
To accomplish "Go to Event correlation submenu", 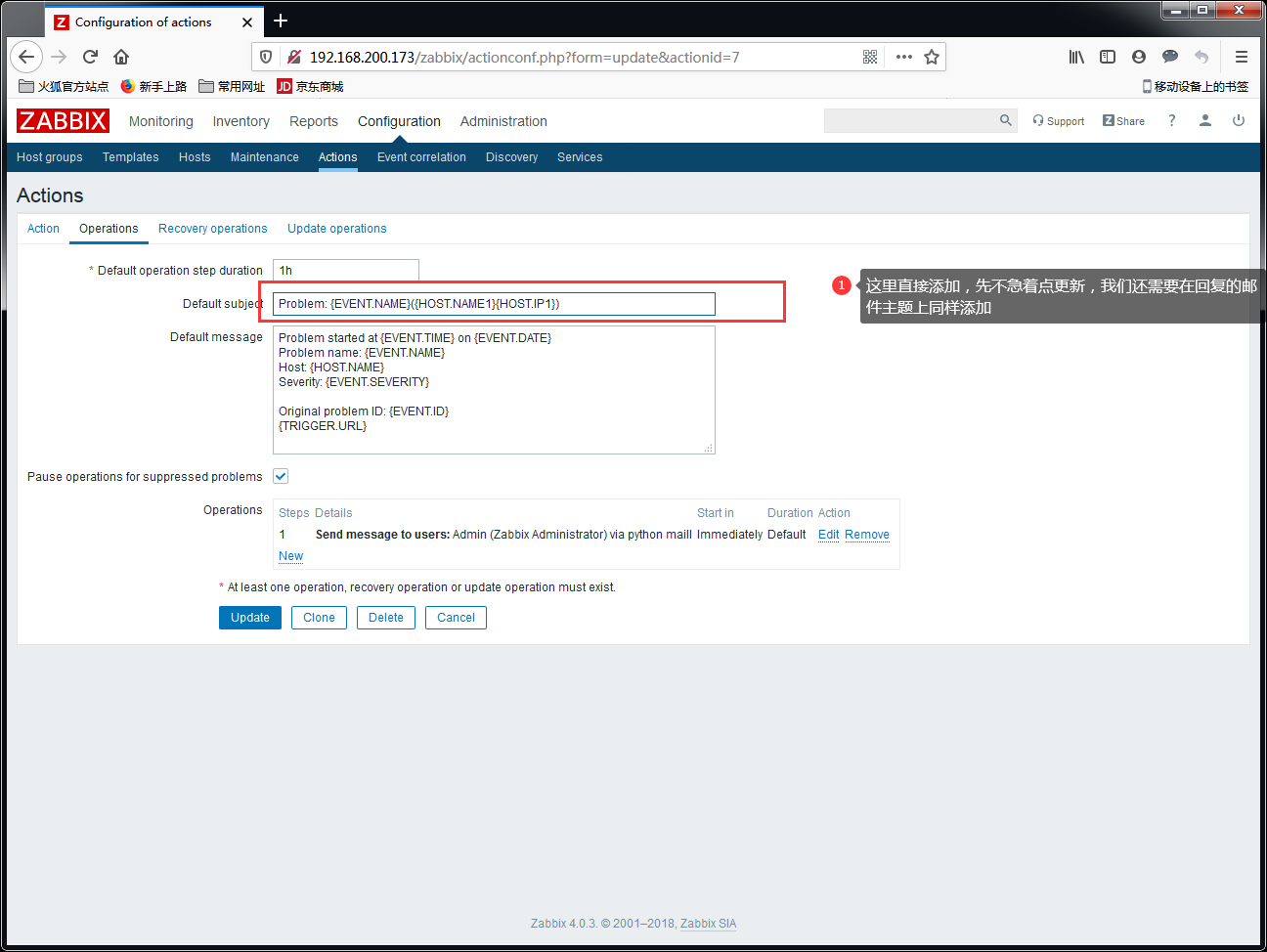I will 421,157.
